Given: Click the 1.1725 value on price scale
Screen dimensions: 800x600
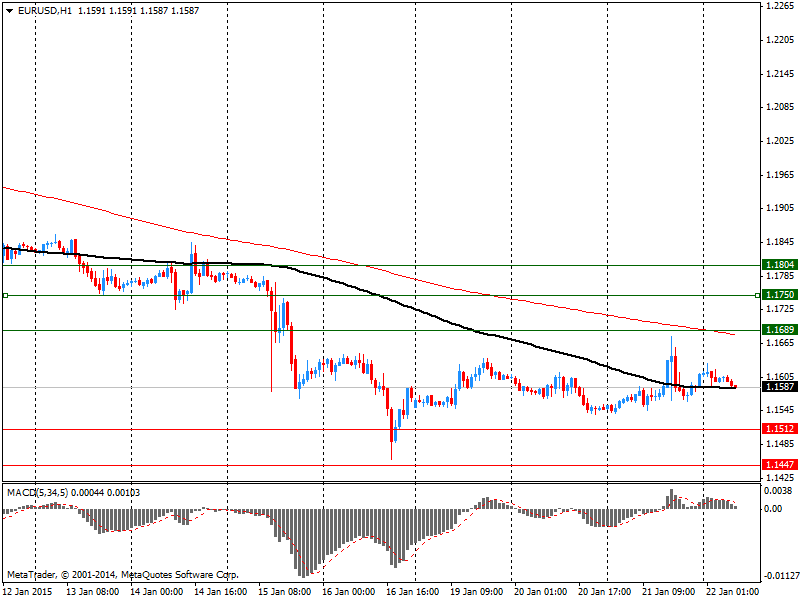Looking at the screenshot, I should [781, 309].
